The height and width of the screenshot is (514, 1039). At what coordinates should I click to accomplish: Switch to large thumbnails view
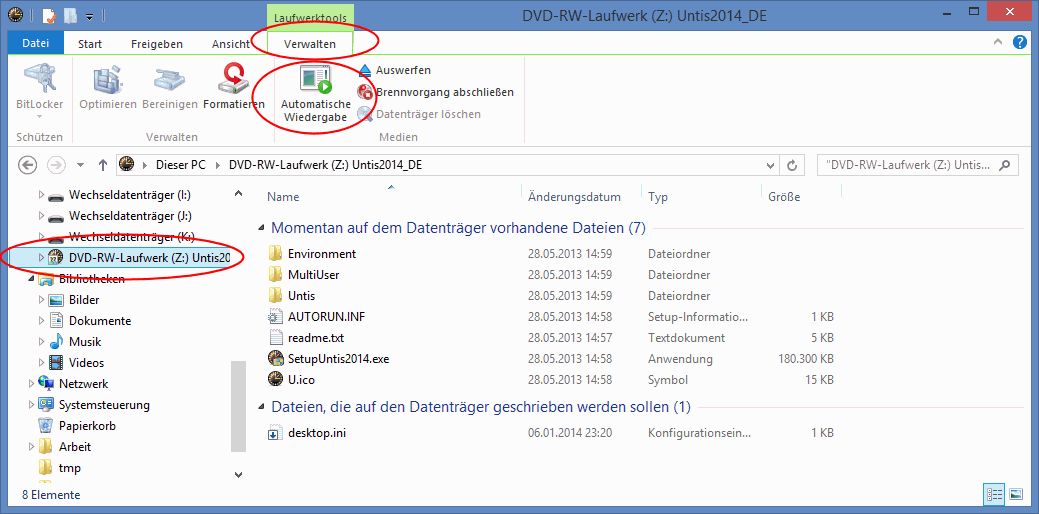[1016, 494]
